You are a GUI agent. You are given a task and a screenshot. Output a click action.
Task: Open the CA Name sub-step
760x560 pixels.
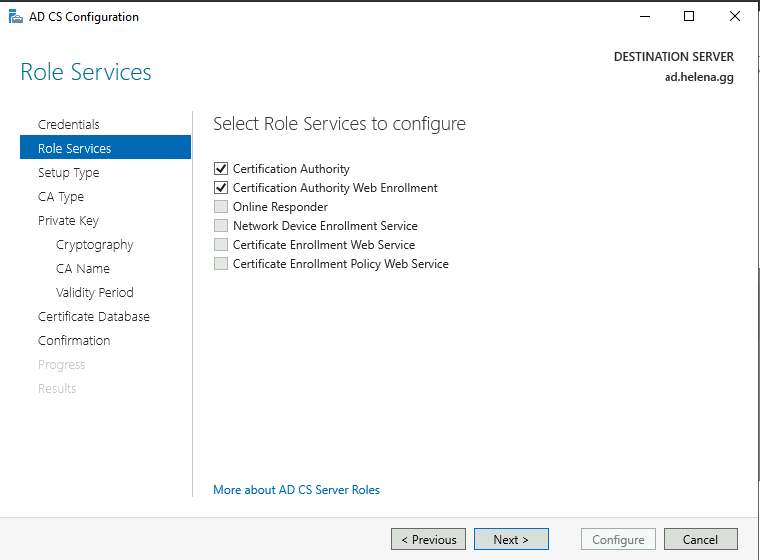83,269
